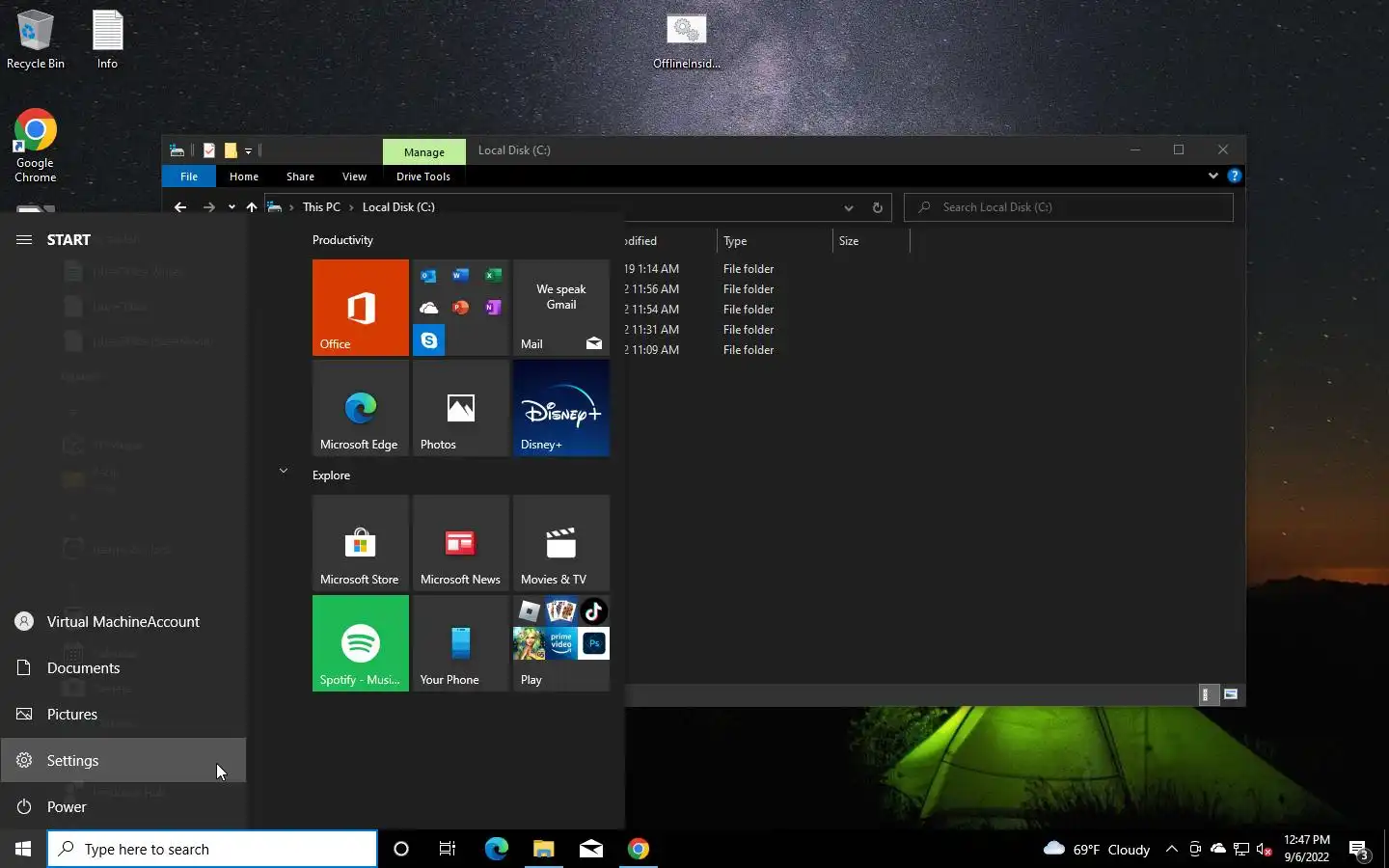Click This PC in the address breadcrumb

321,206
